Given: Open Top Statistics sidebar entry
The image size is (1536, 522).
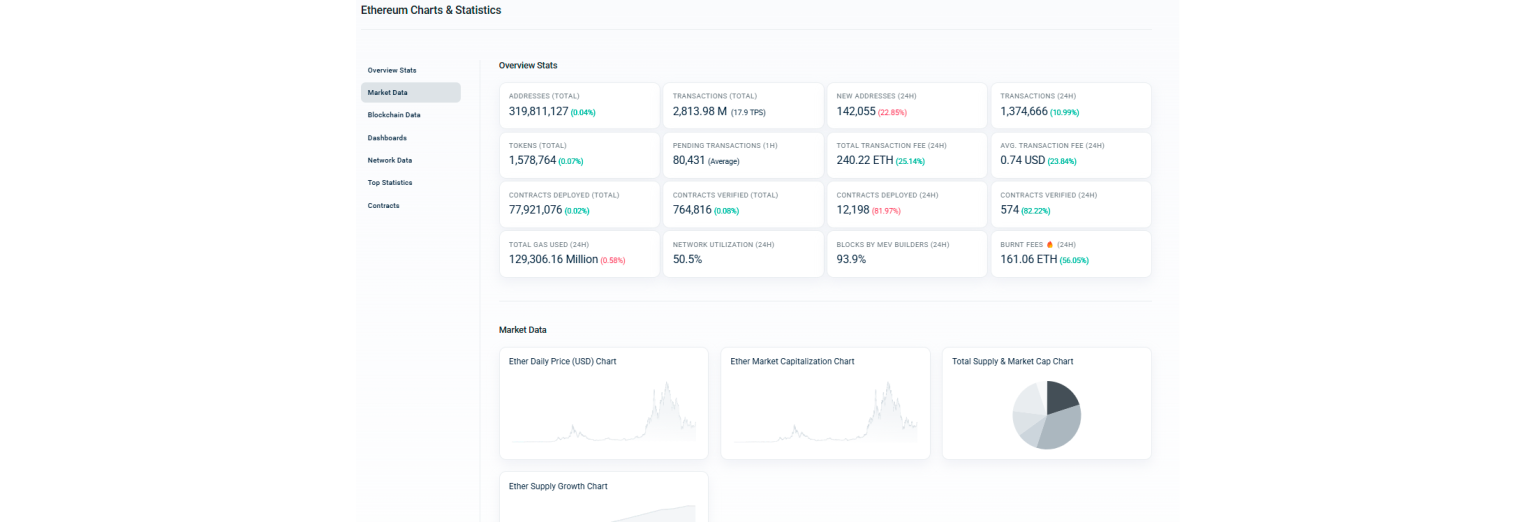Looking at the screenshot, I should [x=390, y=182].
